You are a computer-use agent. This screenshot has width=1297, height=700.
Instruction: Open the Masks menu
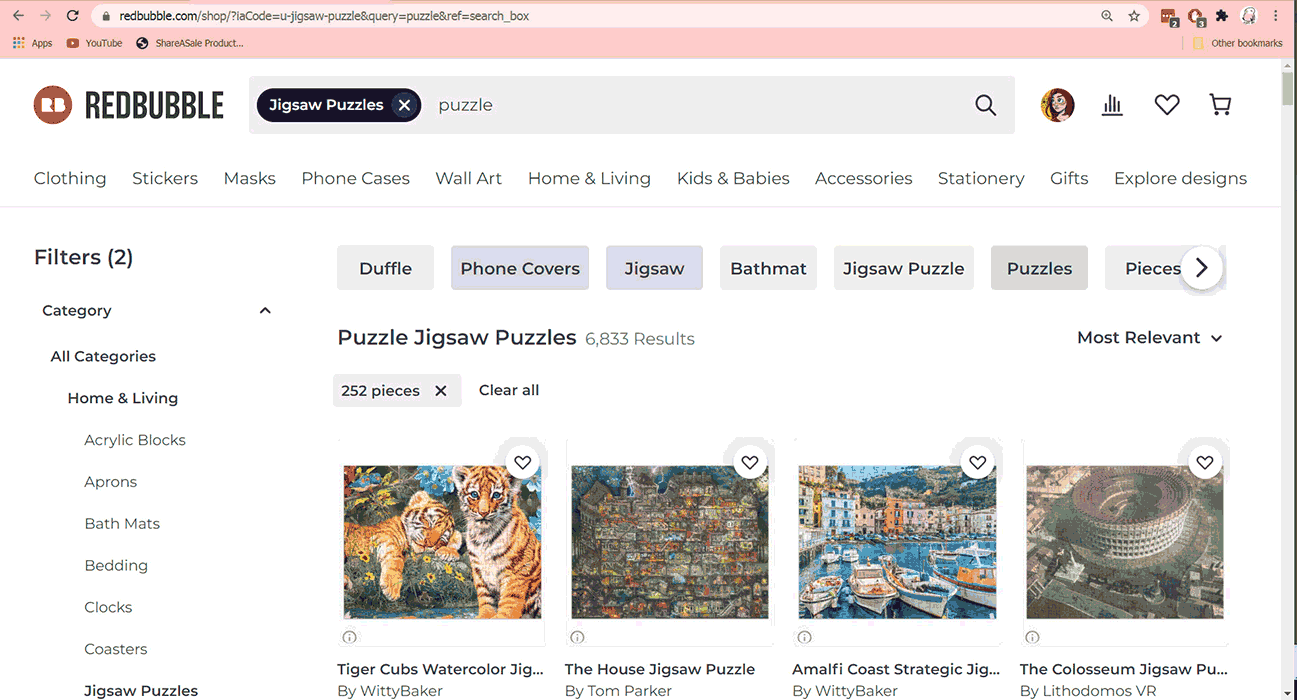coord(250,178)
